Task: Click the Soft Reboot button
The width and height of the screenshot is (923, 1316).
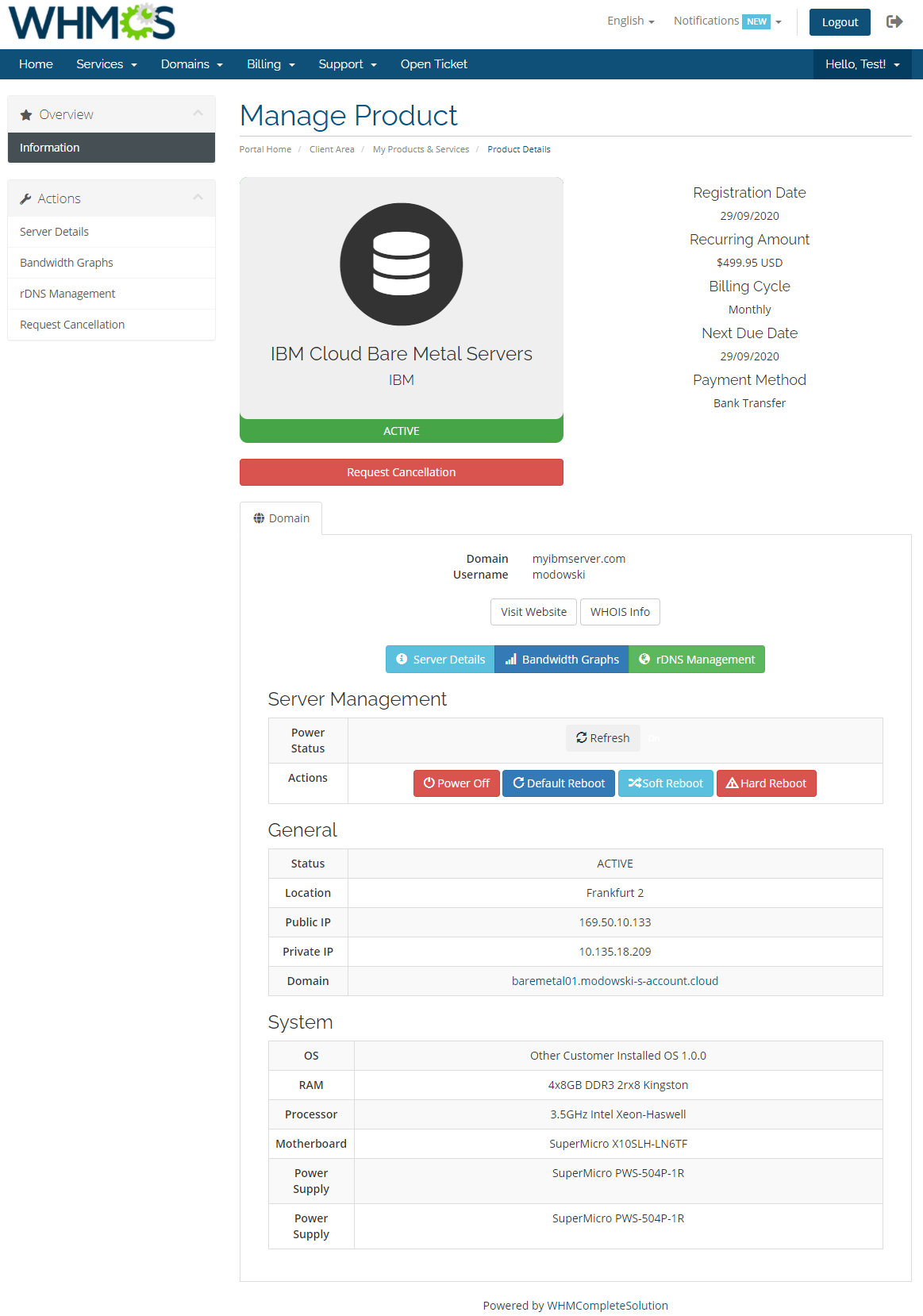Action: (666, 783)
